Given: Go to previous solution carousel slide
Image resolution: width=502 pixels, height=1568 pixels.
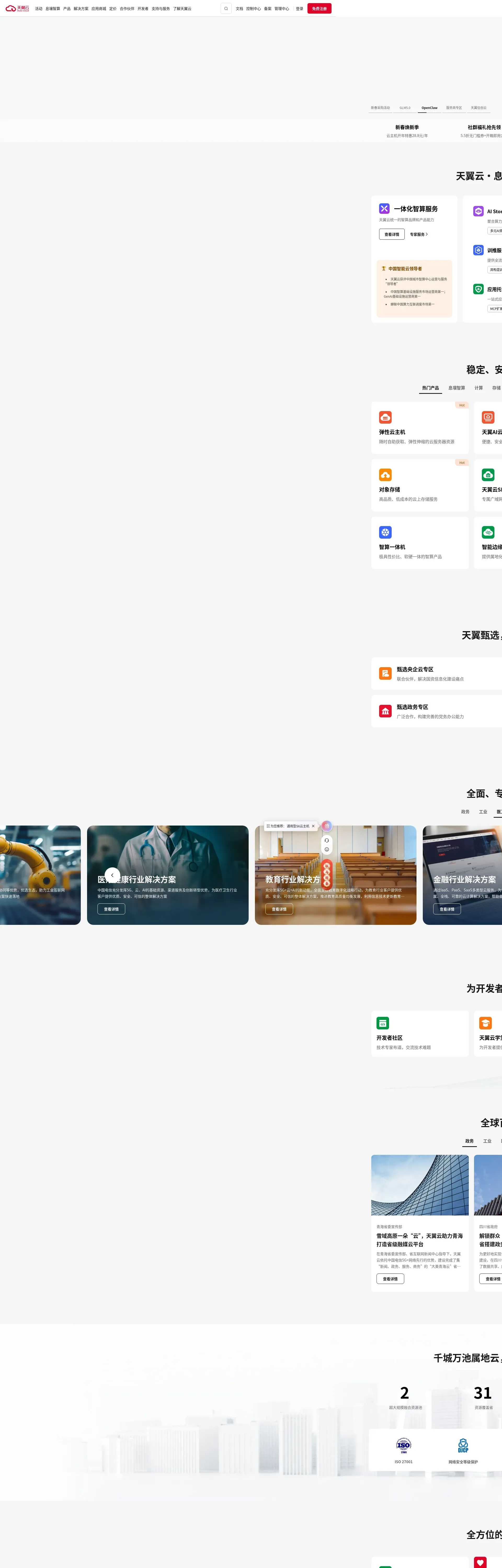Looking at the screenshot, I should click(112, 875).
